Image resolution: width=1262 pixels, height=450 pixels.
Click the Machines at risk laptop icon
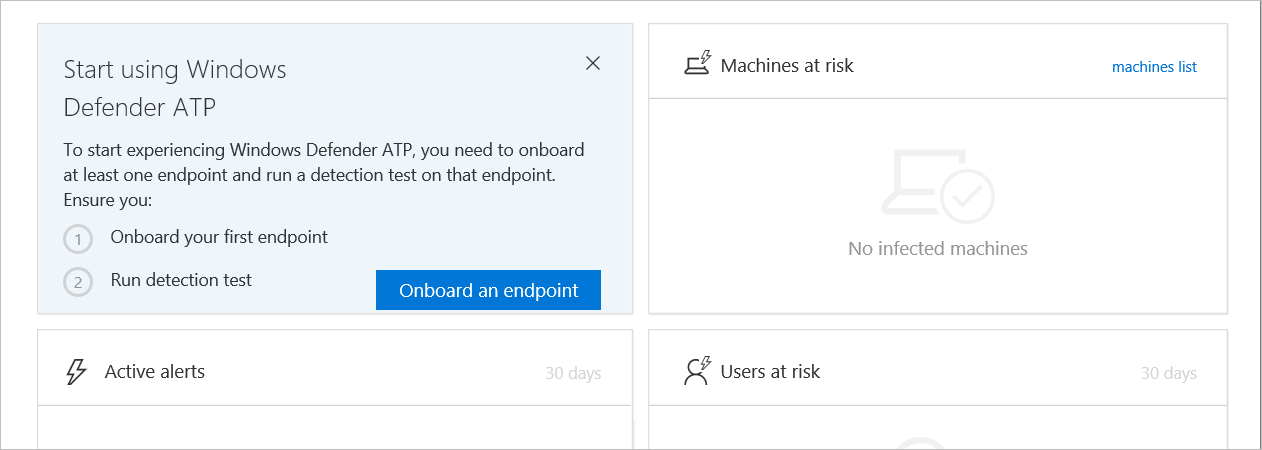(x=696, y=65)
